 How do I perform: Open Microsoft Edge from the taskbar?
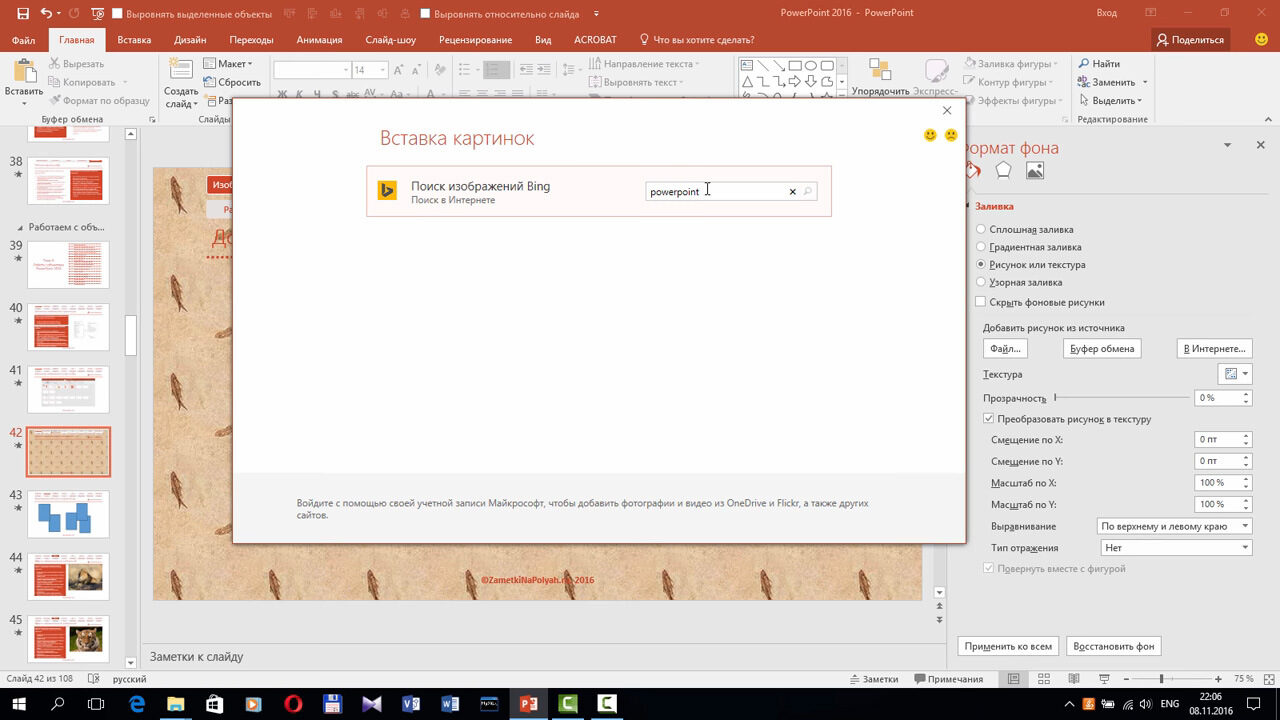136,704
